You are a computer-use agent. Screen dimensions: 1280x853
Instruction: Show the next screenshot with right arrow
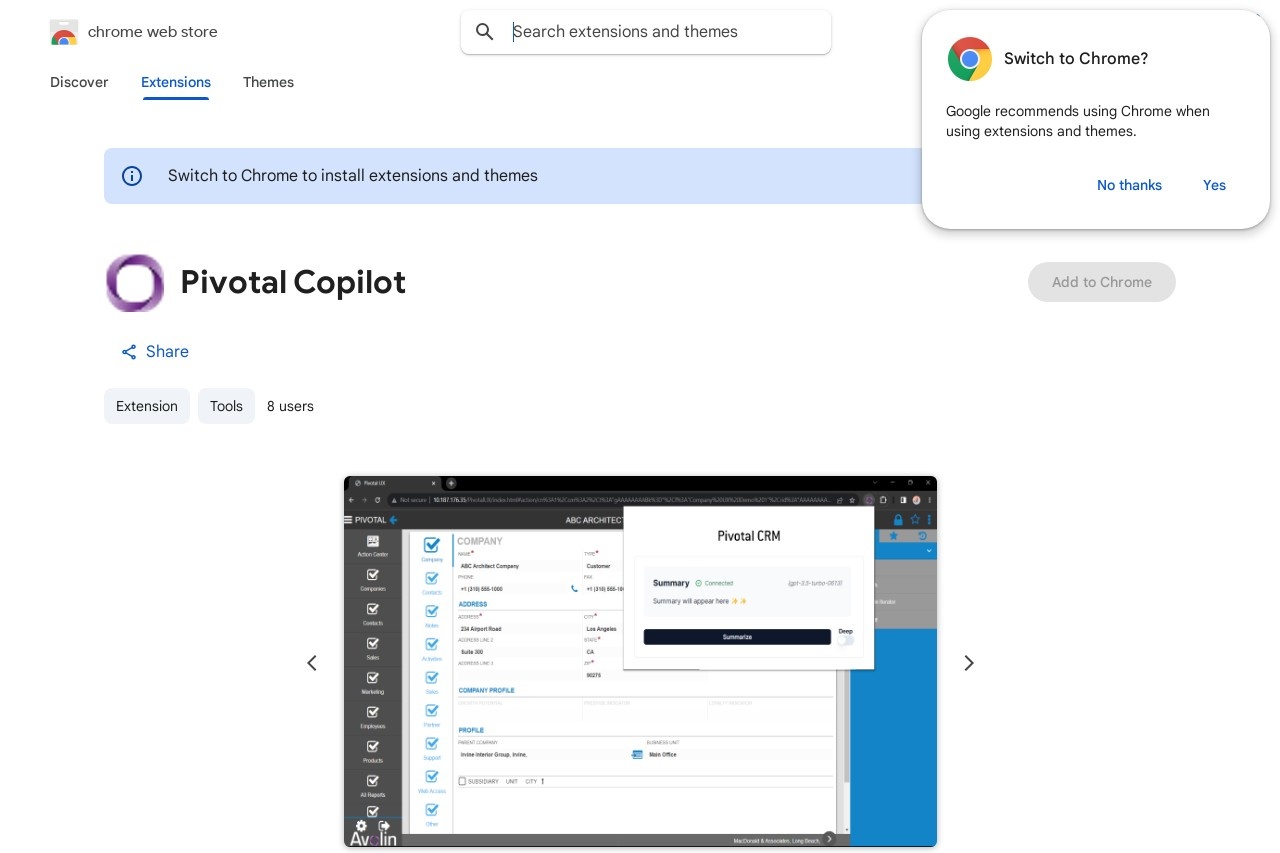click(968, 663)
